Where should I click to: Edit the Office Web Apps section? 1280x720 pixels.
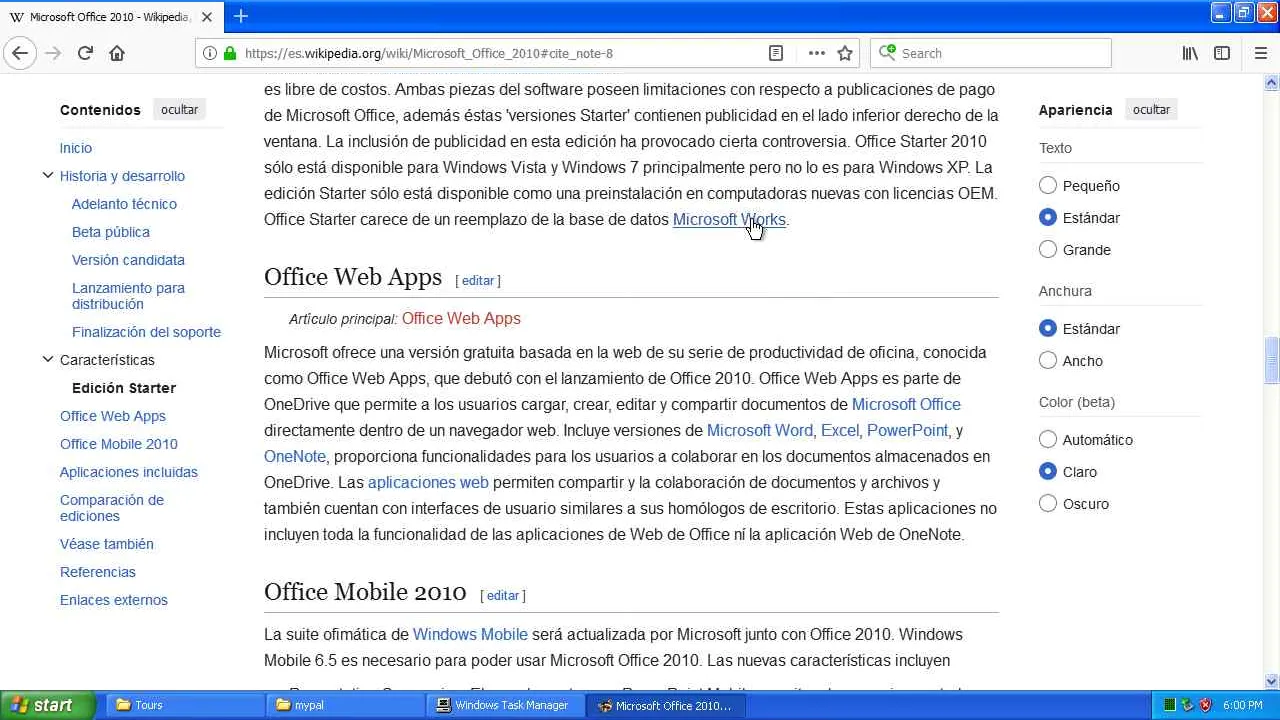click(478, 281)
